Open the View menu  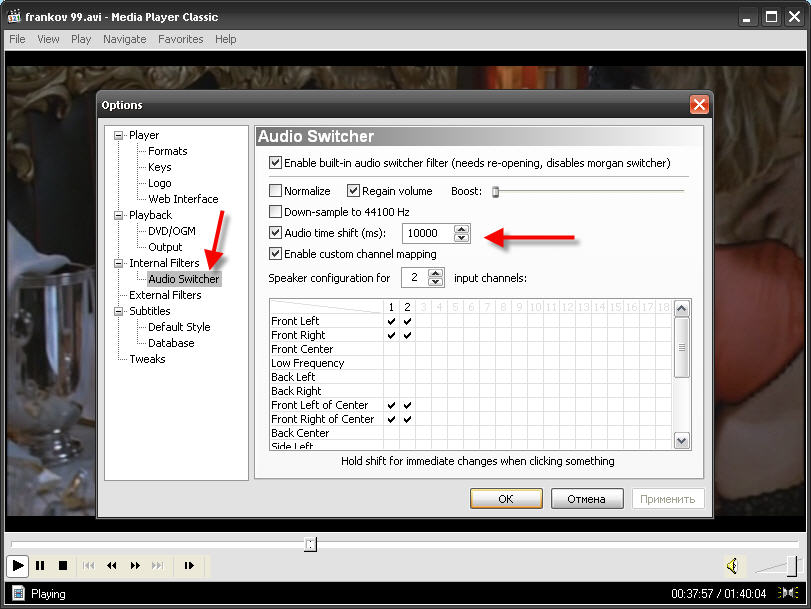(48, 39)
